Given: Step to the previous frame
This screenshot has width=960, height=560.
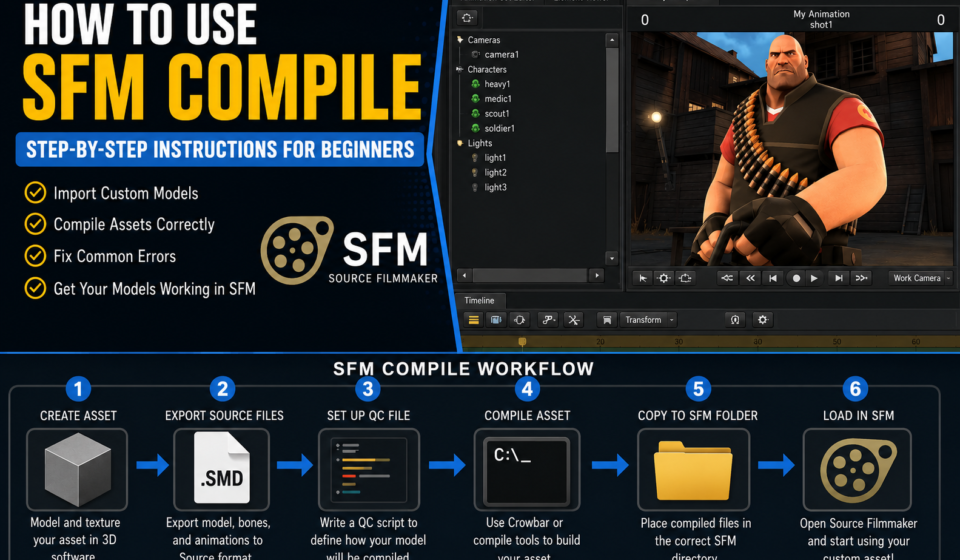Looking at the screenshot, I should pyautogui.click(x=773, y=278).
